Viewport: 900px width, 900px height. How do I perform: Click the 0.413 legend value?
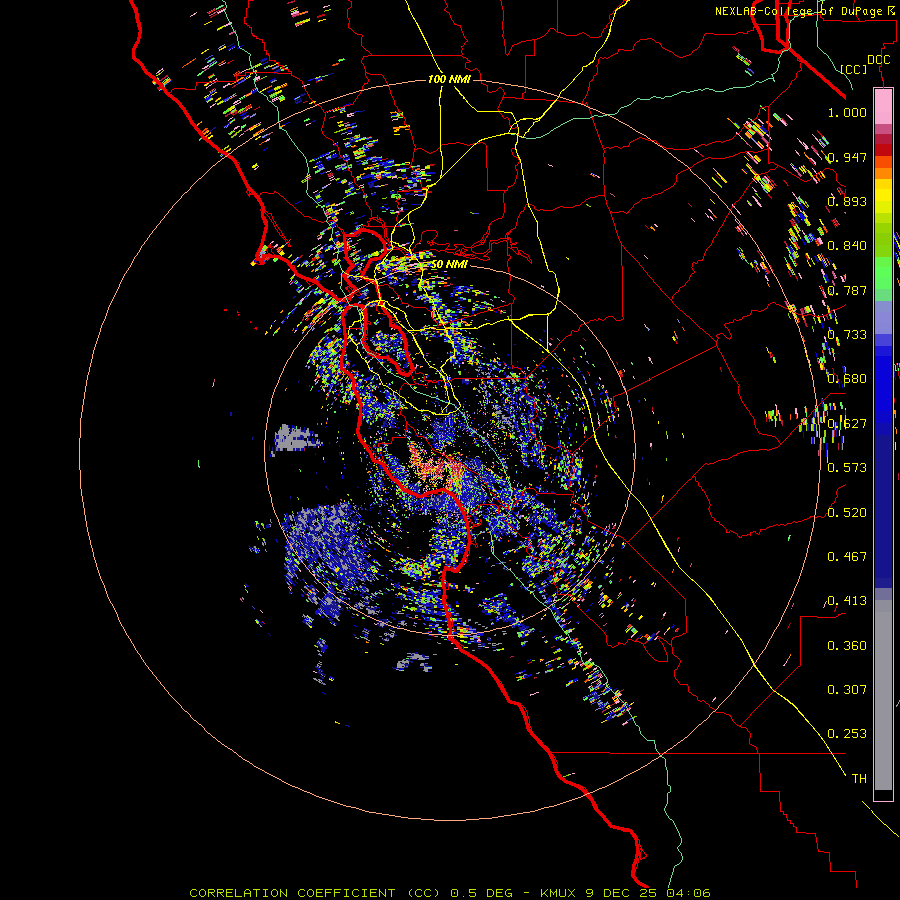point(847,601)
